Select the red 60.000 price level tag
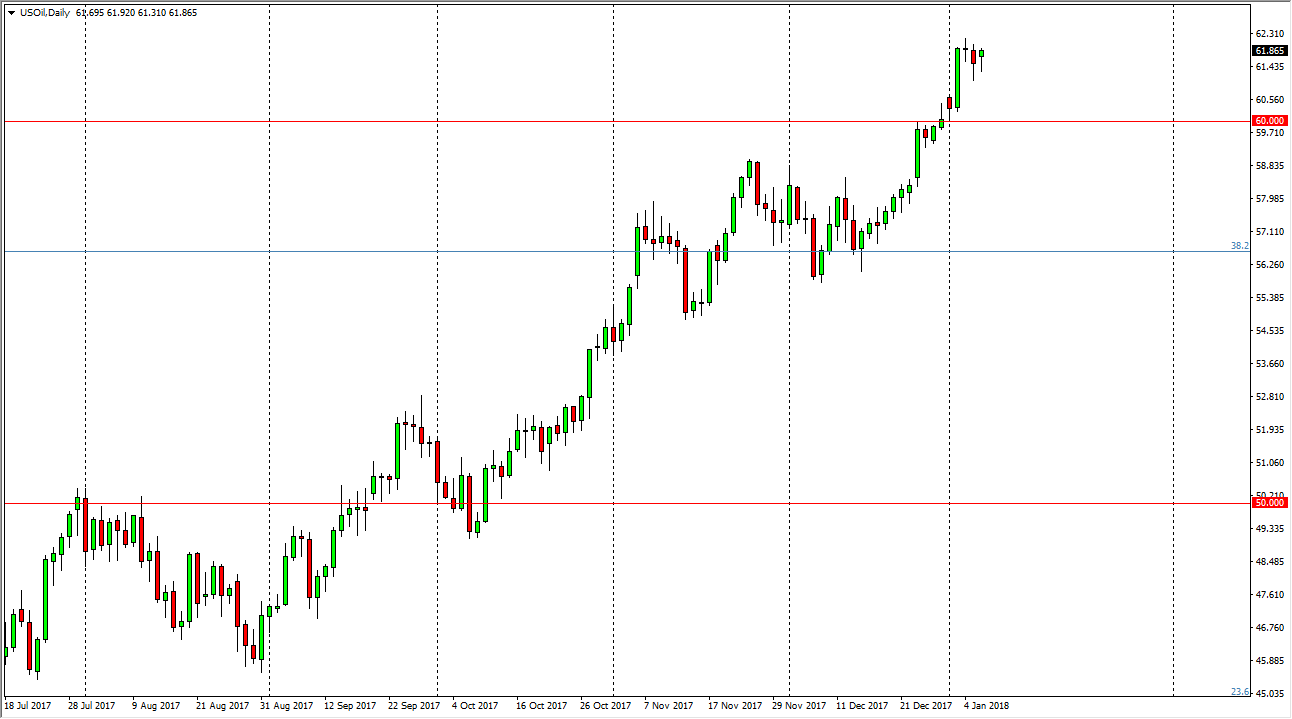Image resolution: width=1292 pixels, height=719 pixels. tap(1269, 121)
